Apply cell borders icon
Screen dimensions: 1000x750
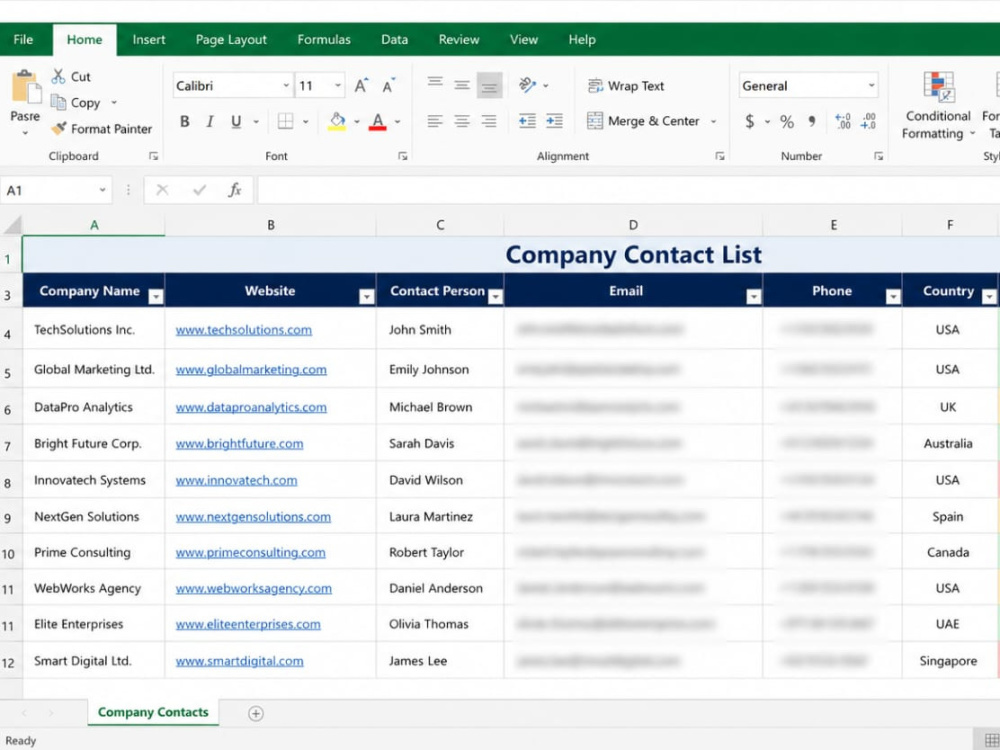pos(286,121)
